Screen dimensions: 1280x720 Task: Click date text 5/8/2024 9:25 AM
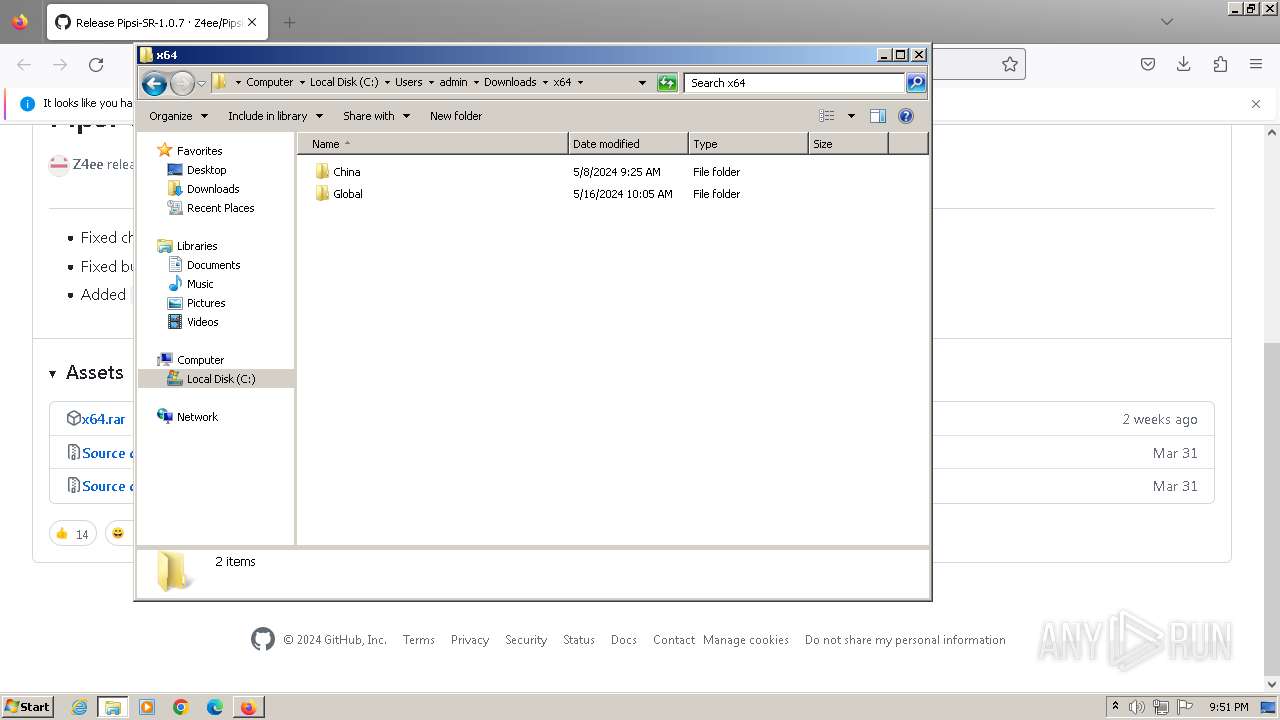coord(617,172)
